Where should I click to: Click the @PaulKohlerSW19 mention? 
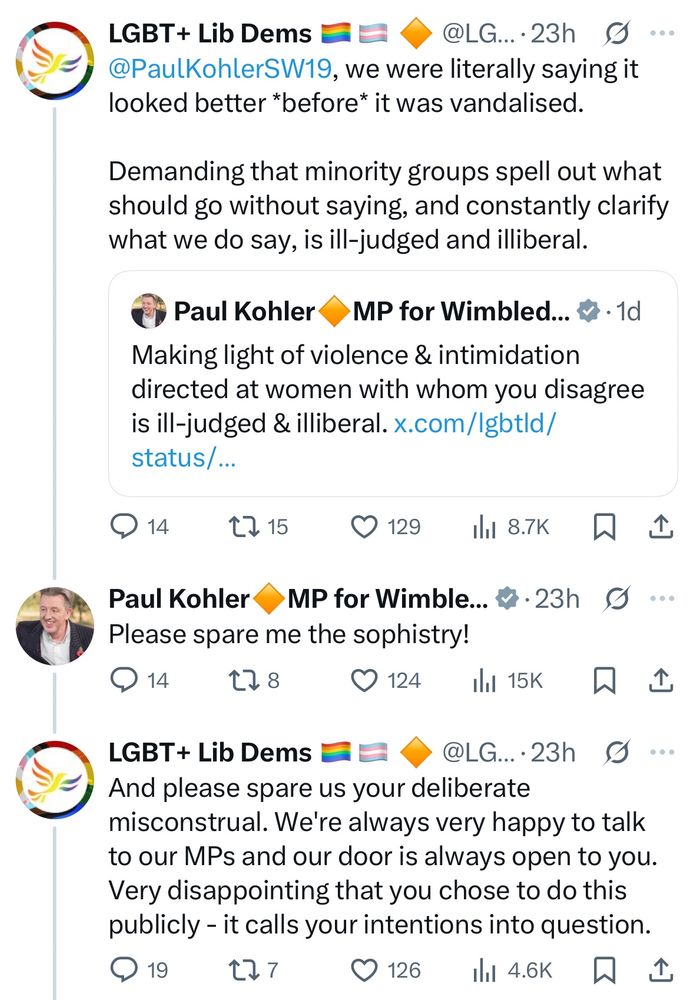[x=219, y=70]
